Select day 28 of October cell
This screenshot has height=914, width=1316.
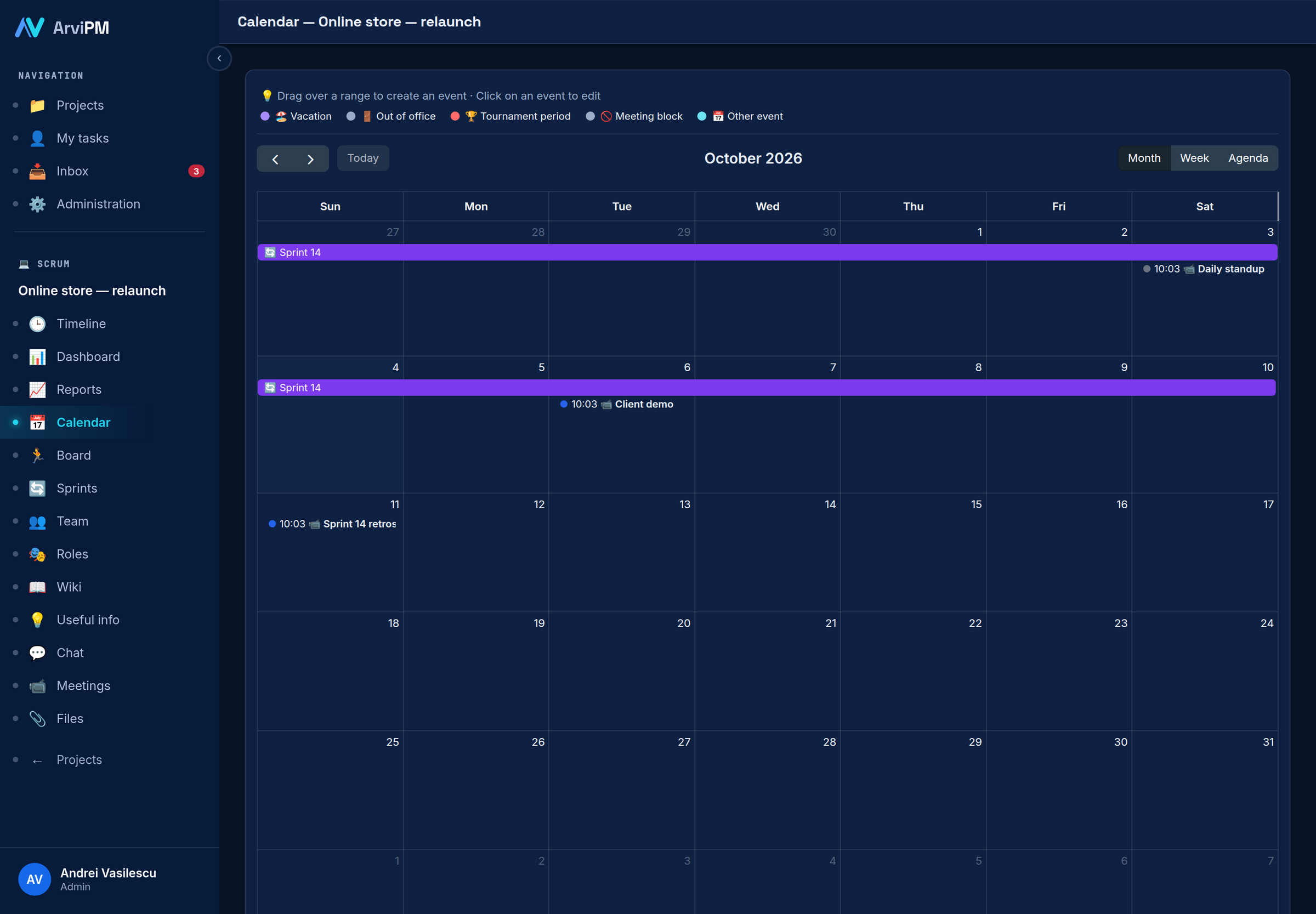click(767, 790)
